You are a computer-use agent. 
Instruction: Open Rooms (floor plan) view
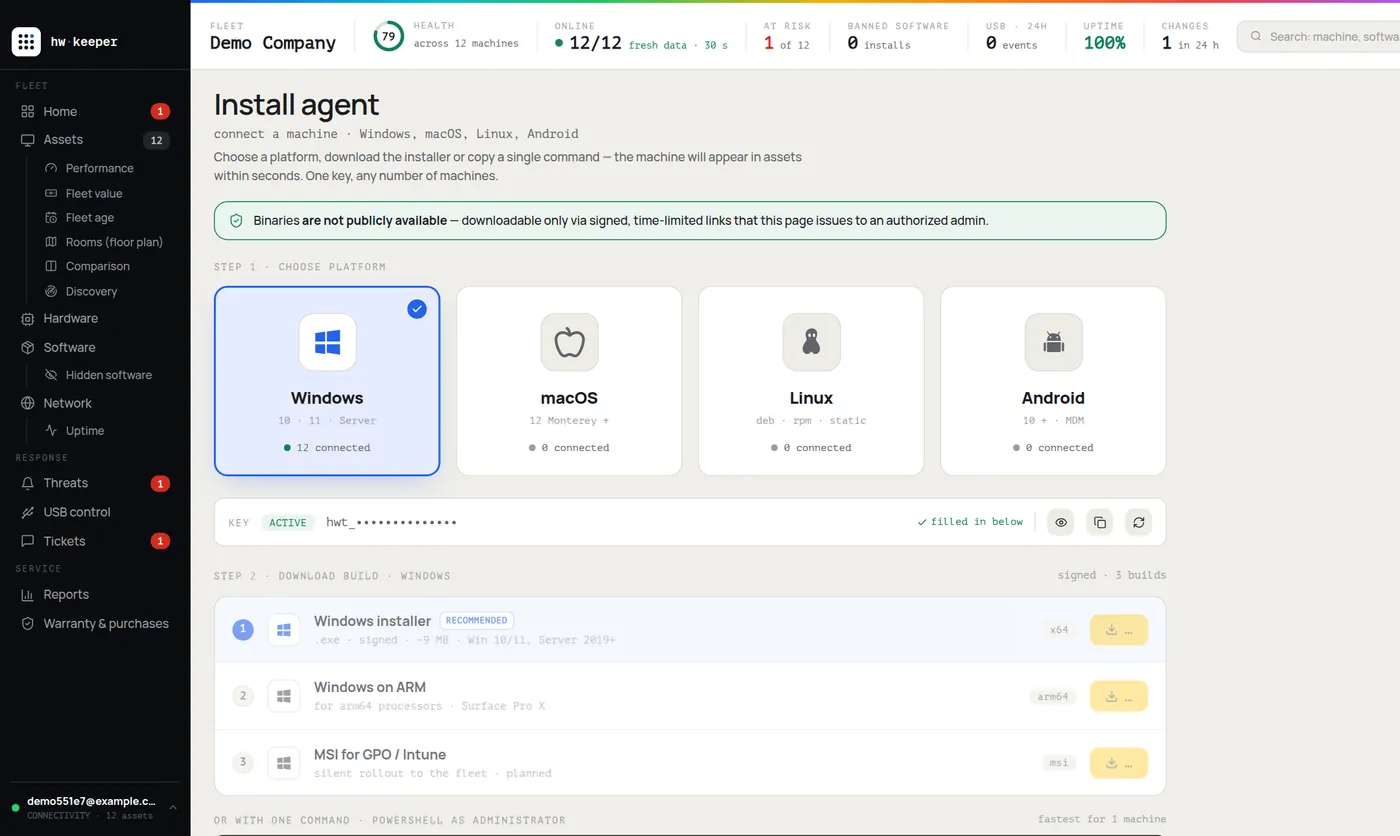[114, 242]
